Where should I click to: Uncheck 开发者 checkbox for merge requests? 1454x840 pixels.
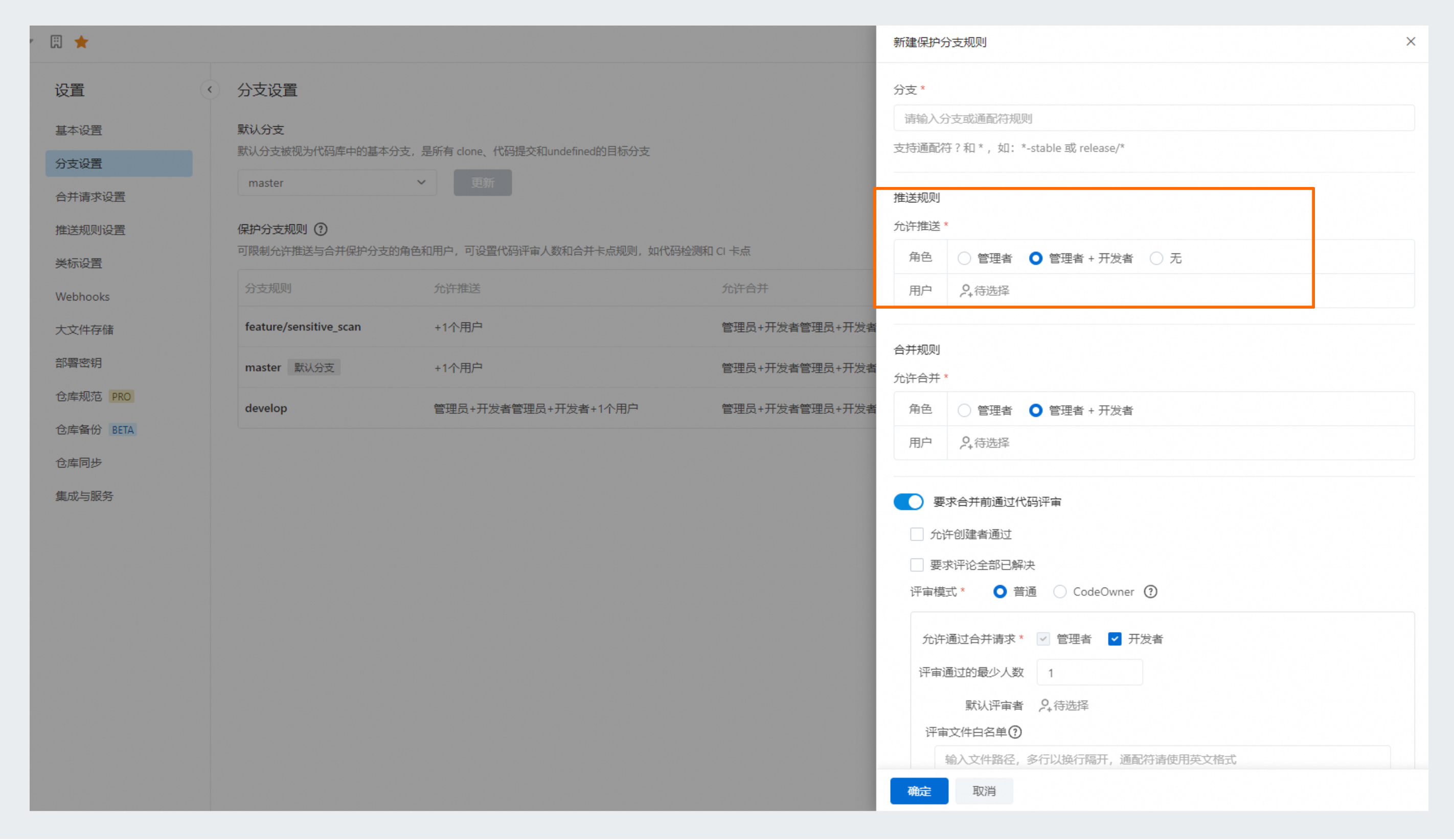[x=1114, y=639]
